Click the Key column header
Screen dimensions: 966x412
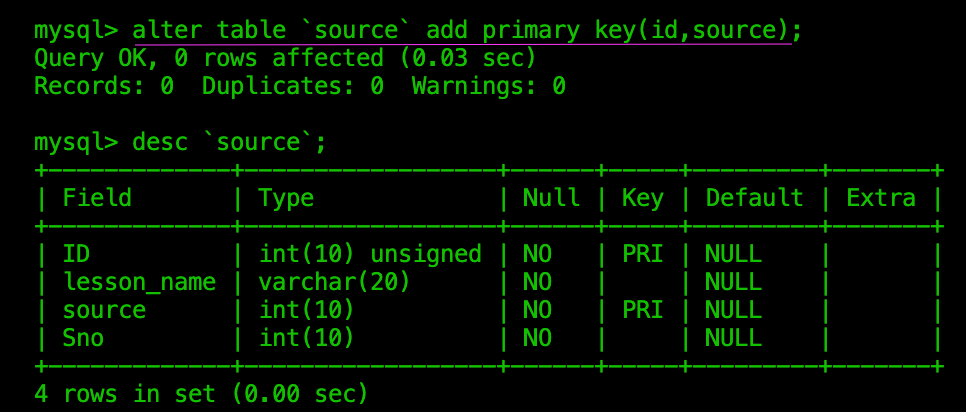point(643,198)
